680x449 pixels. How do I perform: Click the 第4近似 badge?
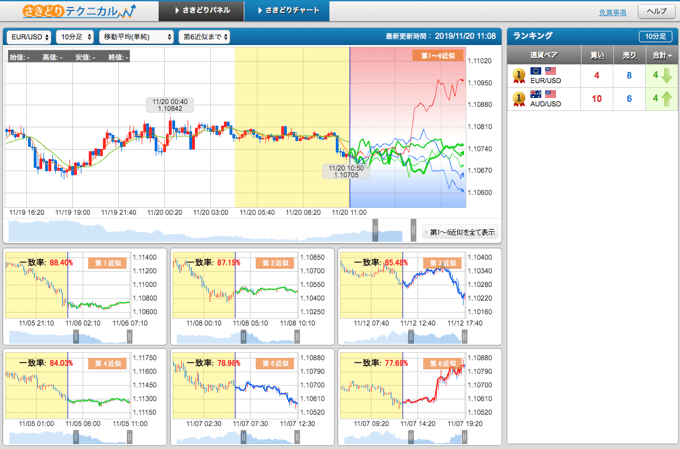[x=108, y=364]
